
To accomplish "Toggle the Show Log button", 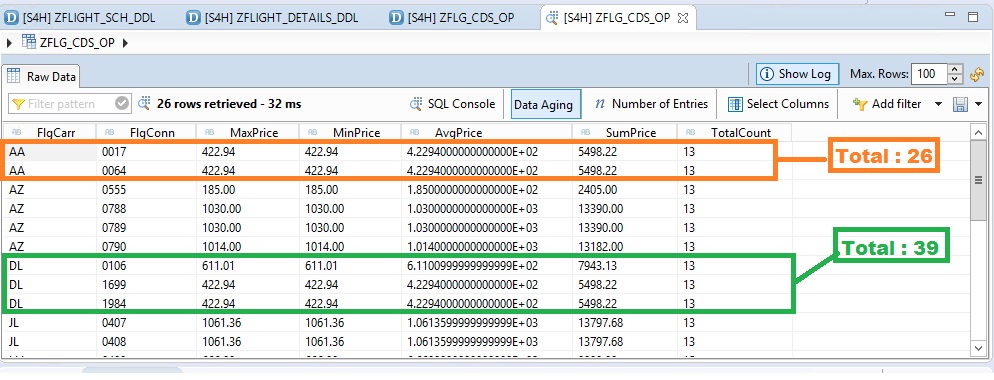I will coord(797,74).
